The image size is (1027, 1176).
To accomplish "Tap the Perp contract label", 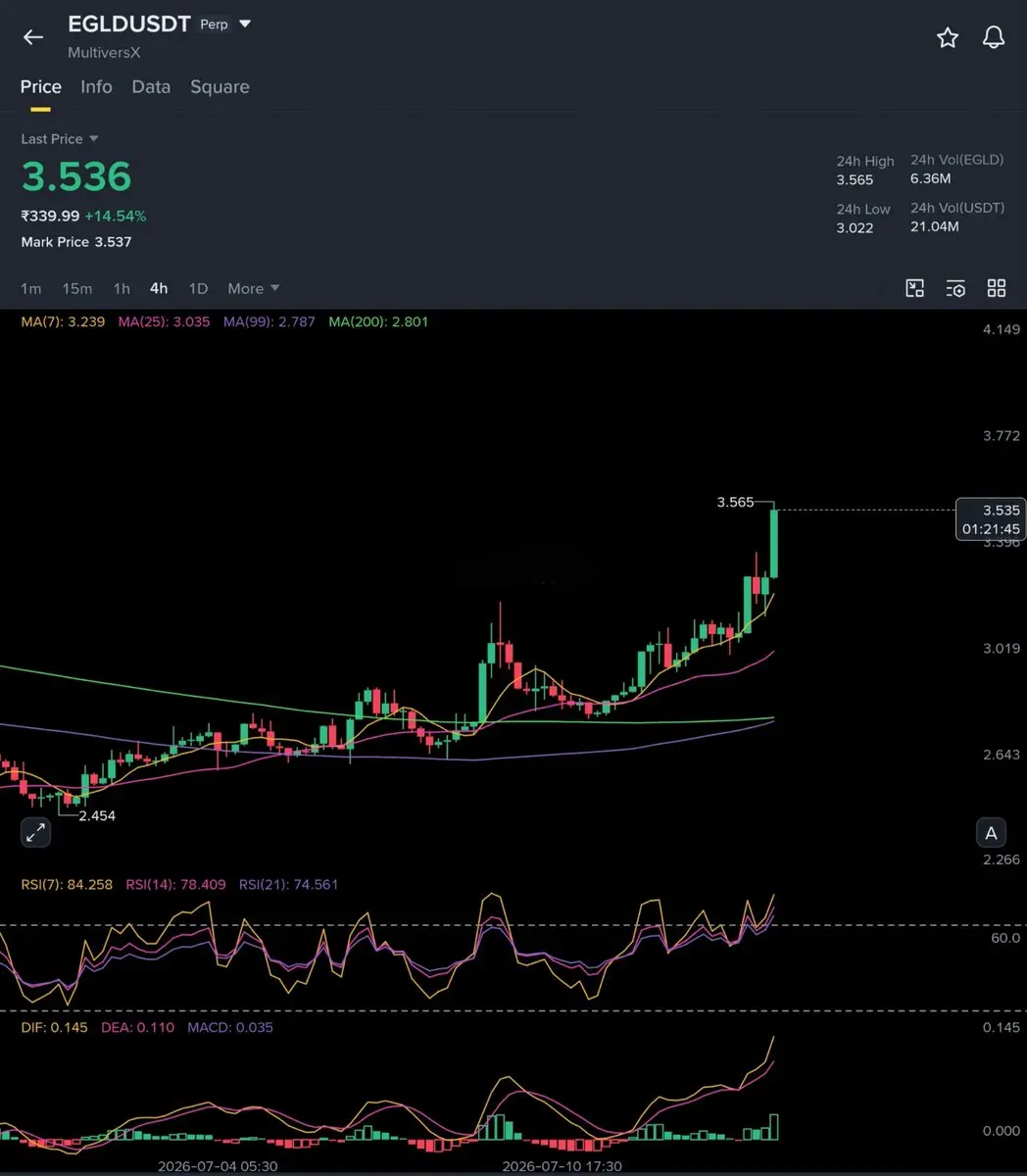I will 214,24.
